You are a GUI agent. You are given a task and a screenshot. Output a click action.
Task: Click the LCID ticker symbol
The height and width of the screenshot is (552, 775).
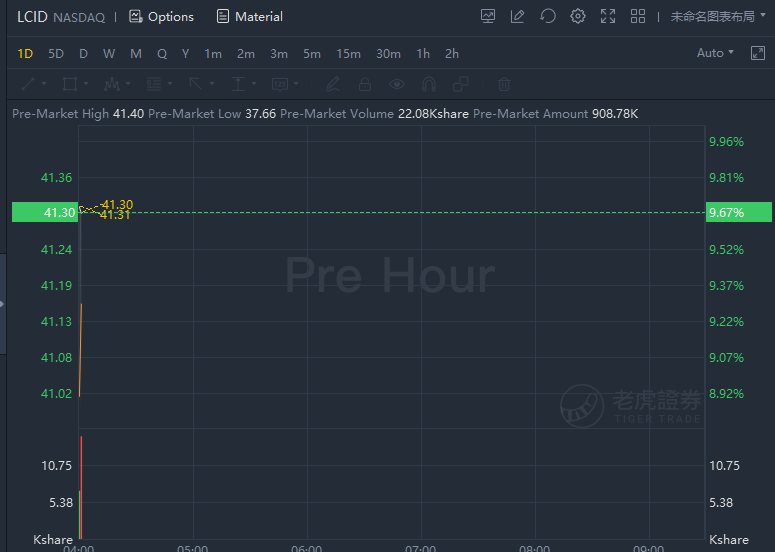click(x=32, y=17)
